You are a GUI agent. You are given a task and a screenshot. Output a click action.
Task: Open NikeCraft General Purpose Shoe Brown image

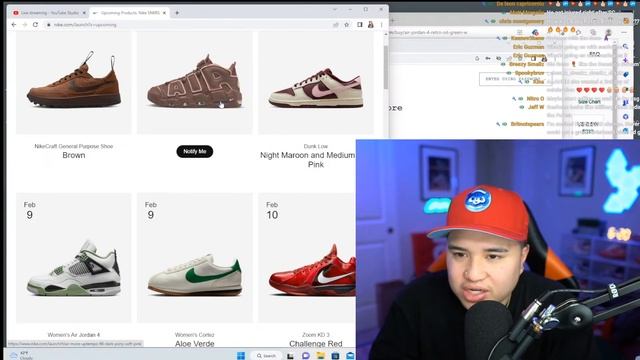(74, 82)
